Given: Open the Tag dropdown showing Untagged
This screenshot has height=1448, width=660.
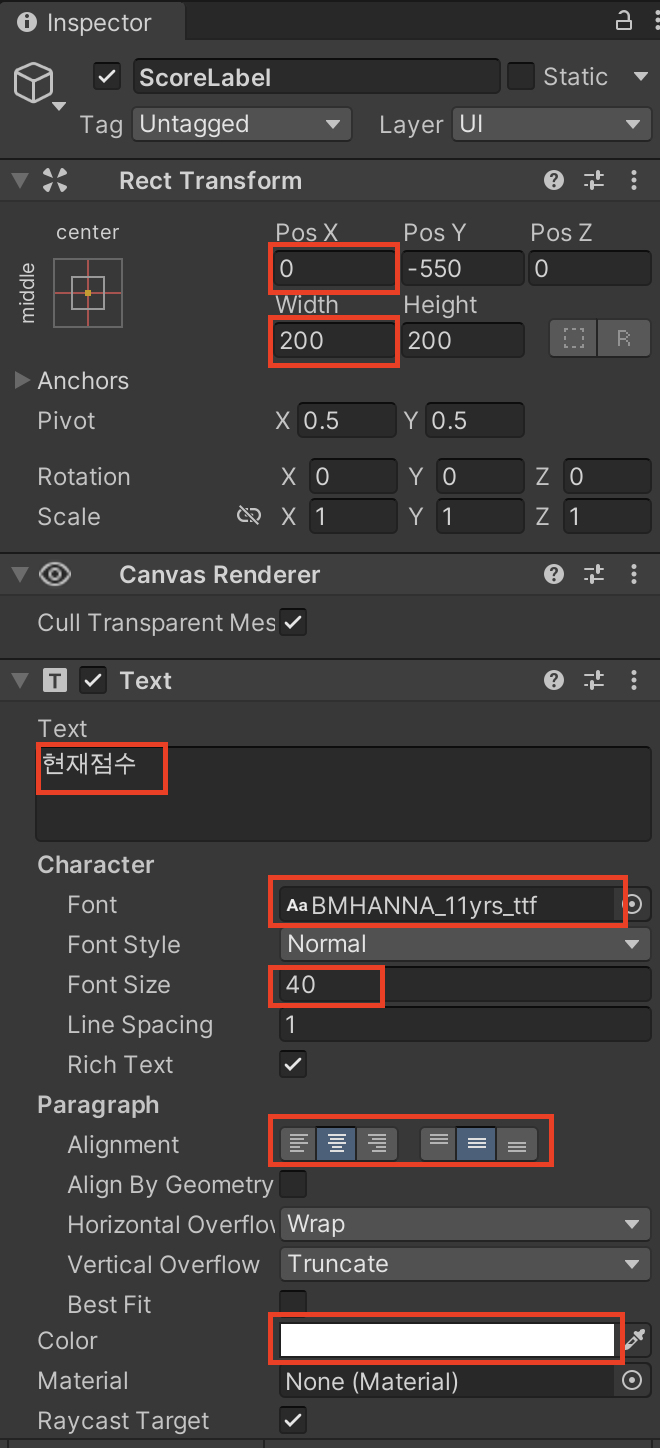Looking at the screenshot, I should [x=242, y=125].
